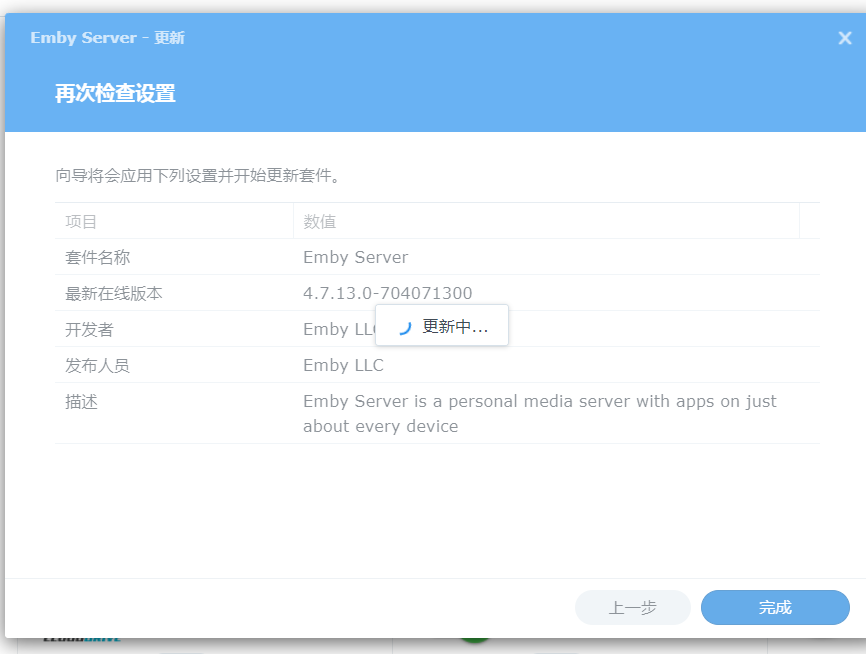
Task: Click the Emby Server - 更新 title
Action: (108, 38)
